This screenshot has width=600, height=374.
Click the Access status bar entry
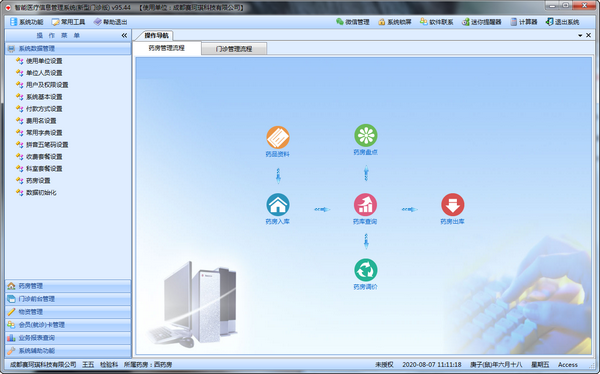click(x=568, y=365)
